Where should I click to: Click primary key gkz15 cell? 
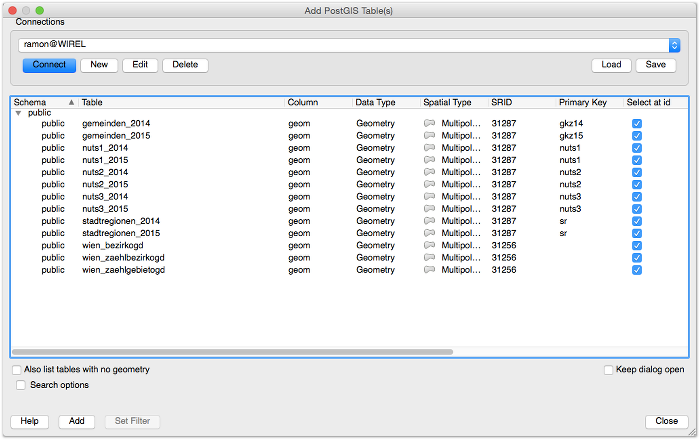click(x=571, y=135)
